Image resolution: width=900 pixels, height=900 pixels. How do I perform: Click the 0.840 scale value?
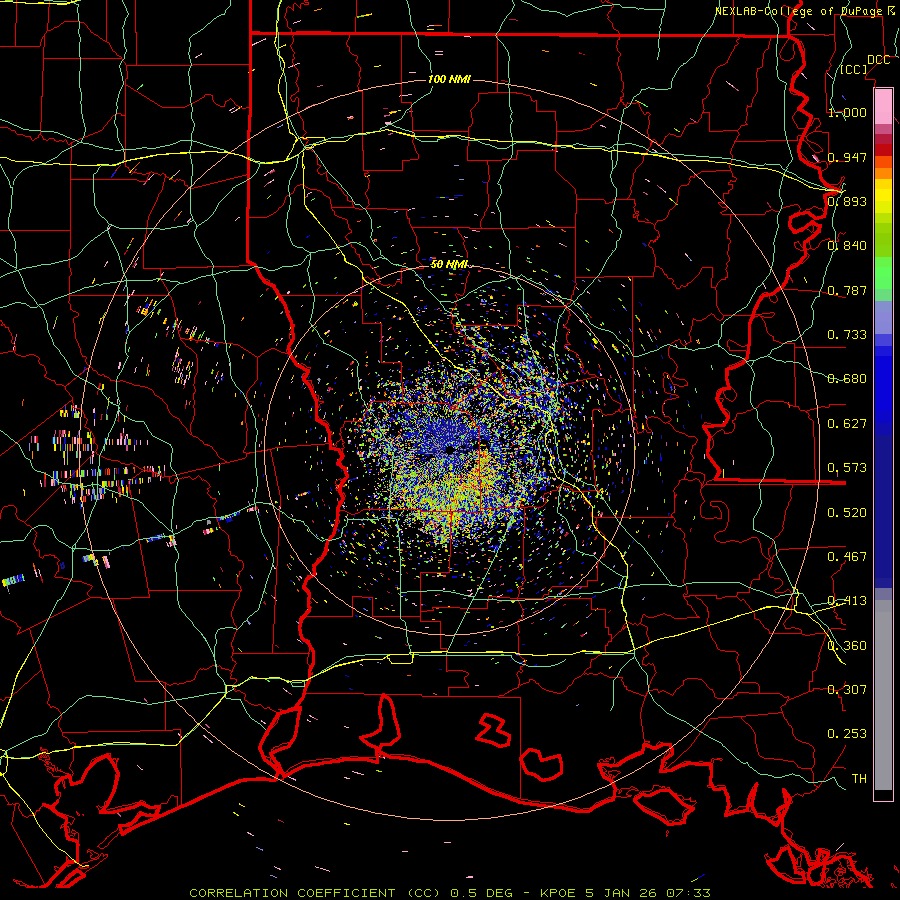[847, 245]
